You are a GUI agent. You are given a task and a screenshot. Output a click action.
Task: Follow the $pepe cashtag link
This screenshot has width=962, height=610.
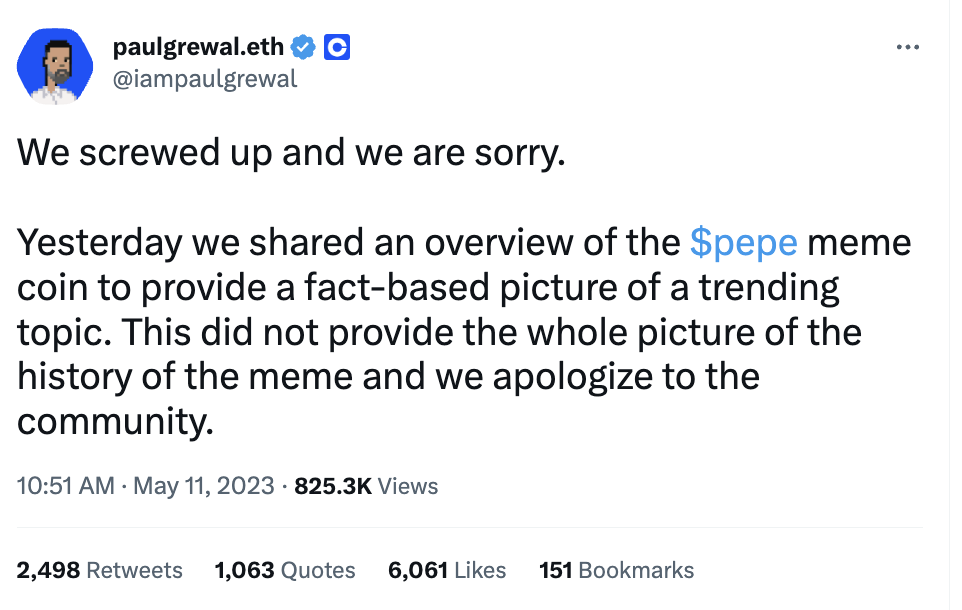tap(743, 243)
